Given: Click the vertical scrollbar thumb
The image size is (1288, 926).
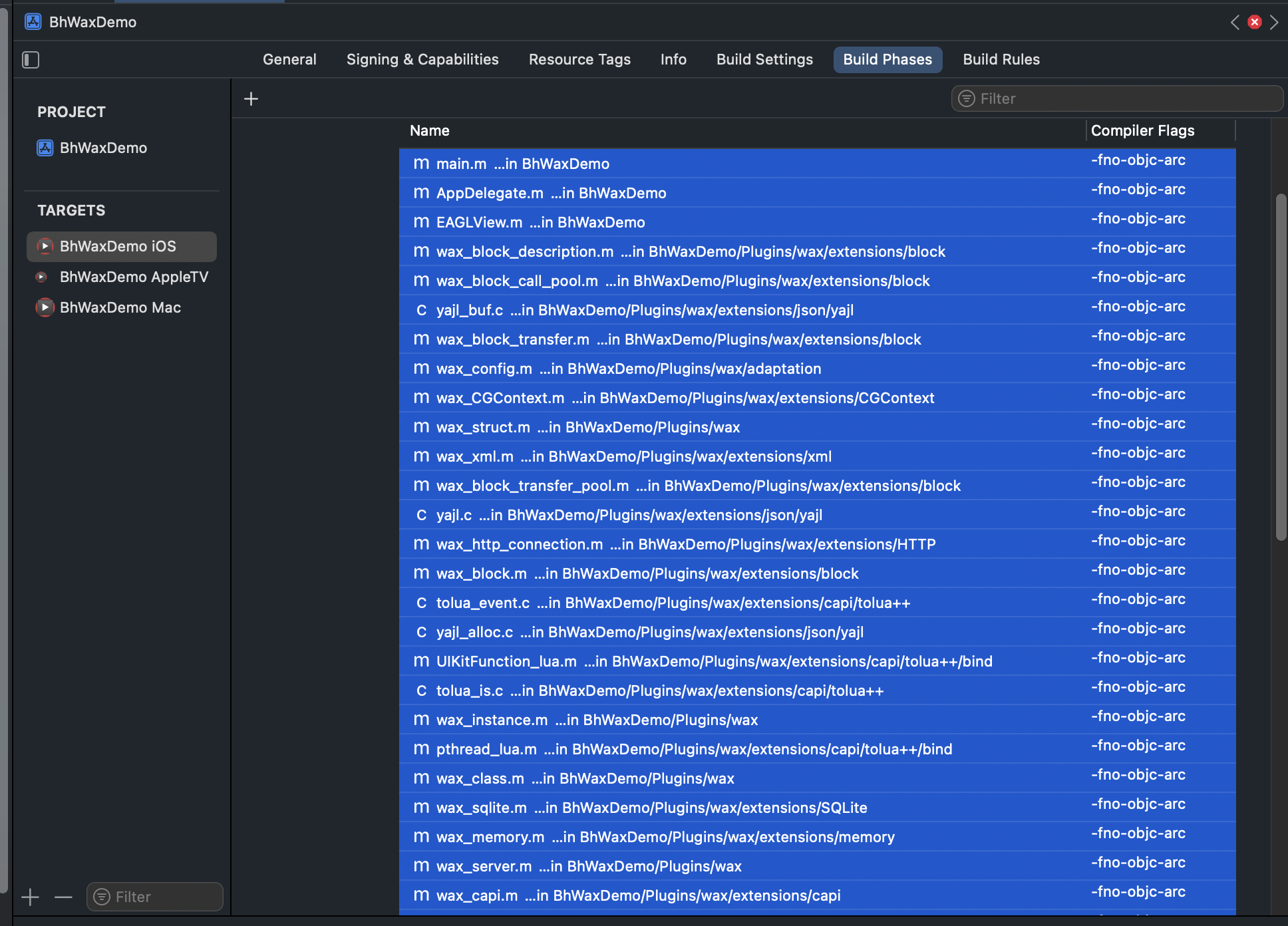Looking at the screenshot, I should pos(1281,367).
